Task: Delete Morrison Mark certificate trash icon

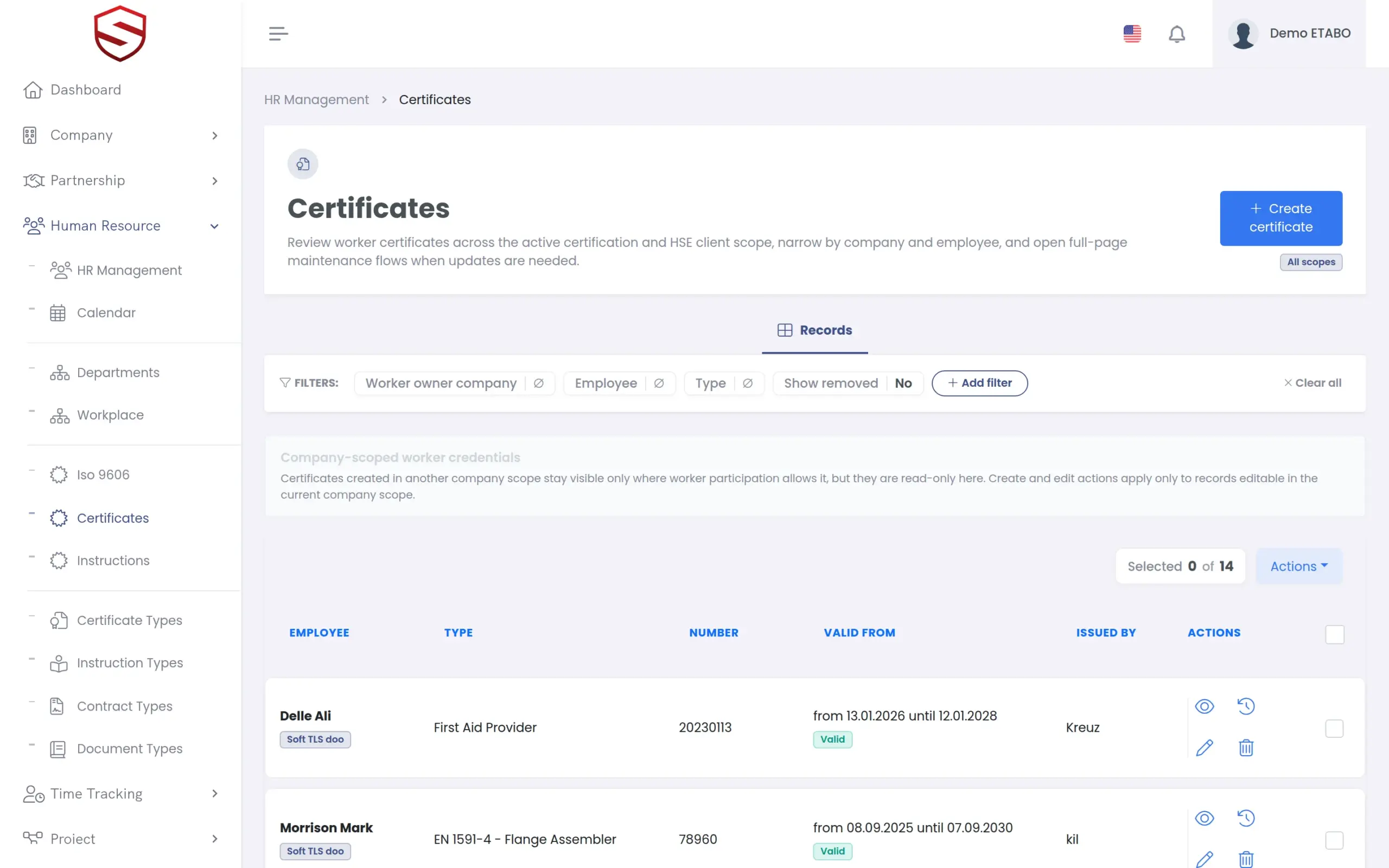Action: tap(1246, 859)
